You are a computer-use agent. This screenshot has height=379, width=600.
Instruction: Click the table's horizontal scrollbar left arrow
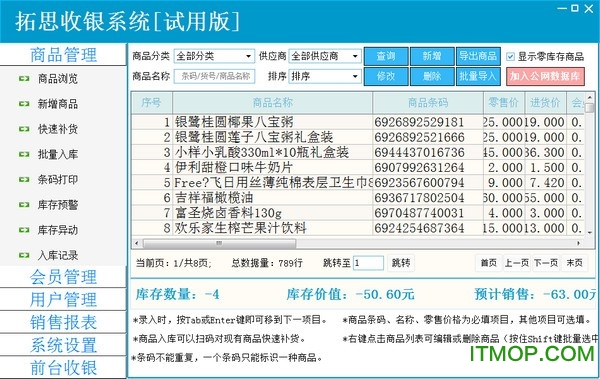(137, 243)
